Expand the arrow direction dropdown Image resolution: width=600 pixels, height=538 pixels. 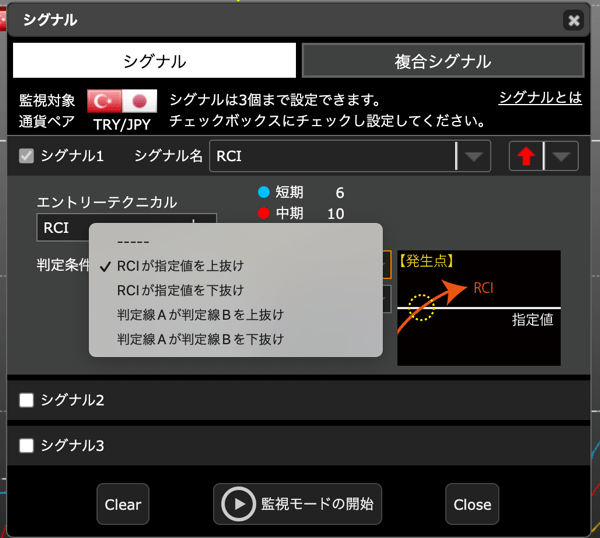(561, 156)
